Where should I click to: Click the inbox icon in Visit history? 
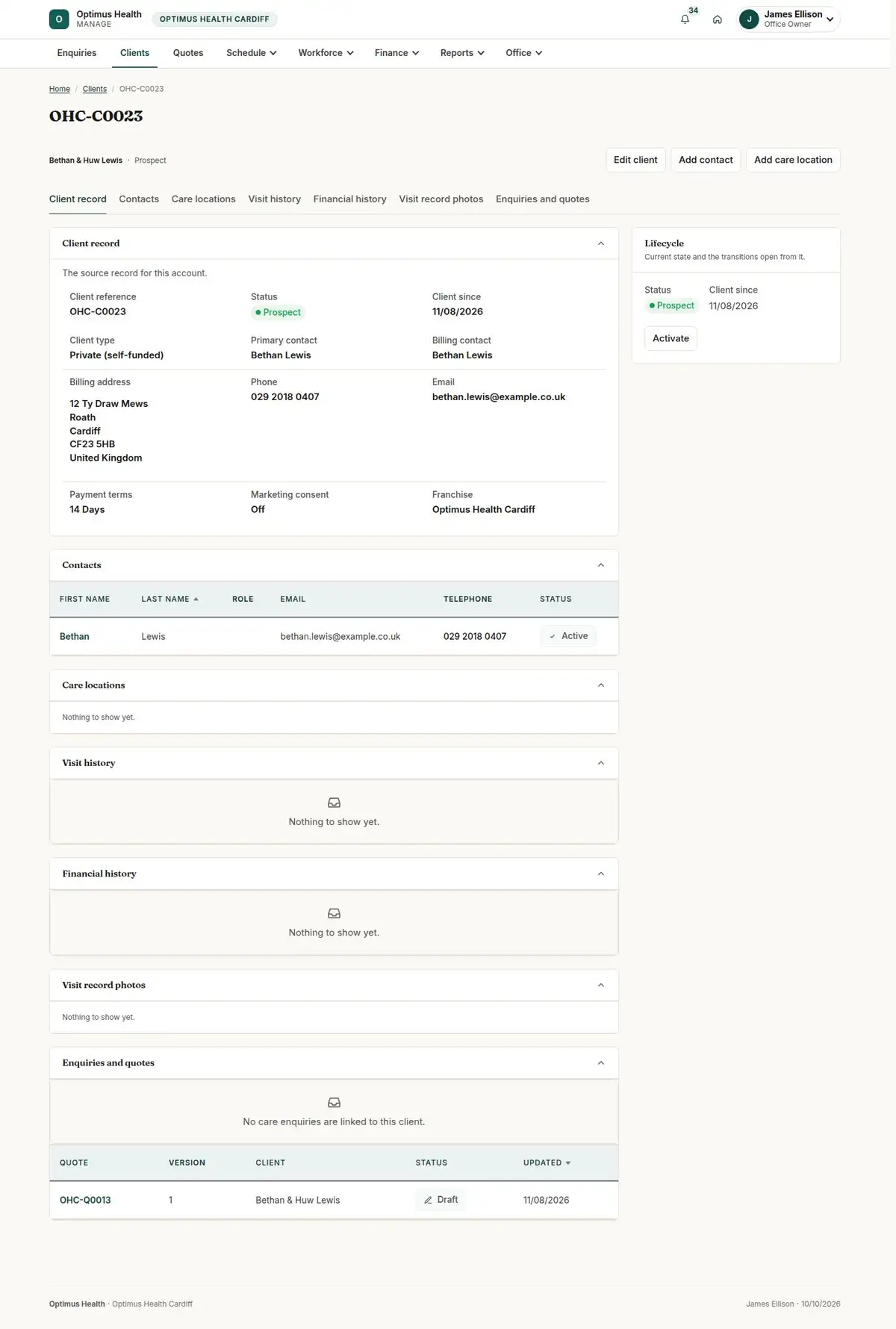point(334,803)
